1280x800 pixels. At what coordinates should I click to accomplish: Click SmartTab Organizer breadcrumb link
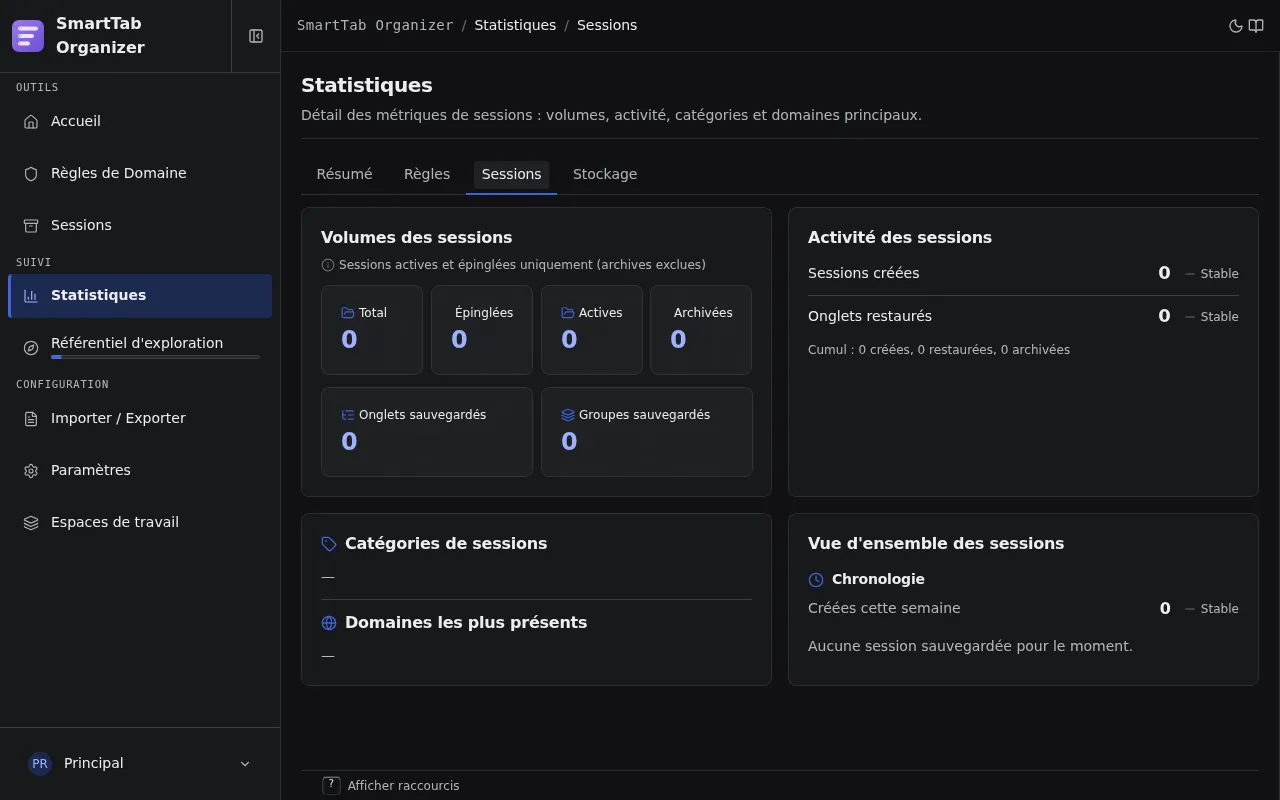tap(375, 25)
